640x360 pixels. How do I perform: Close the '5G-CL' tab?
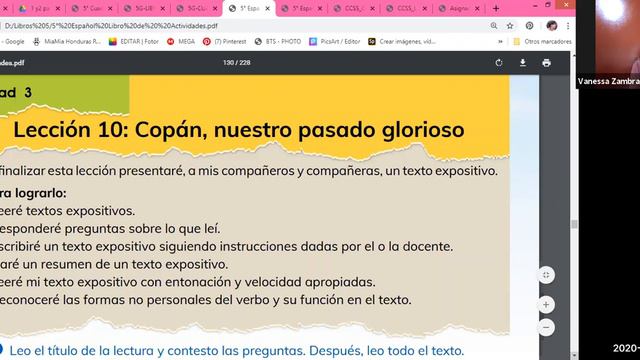click(215, 8)
